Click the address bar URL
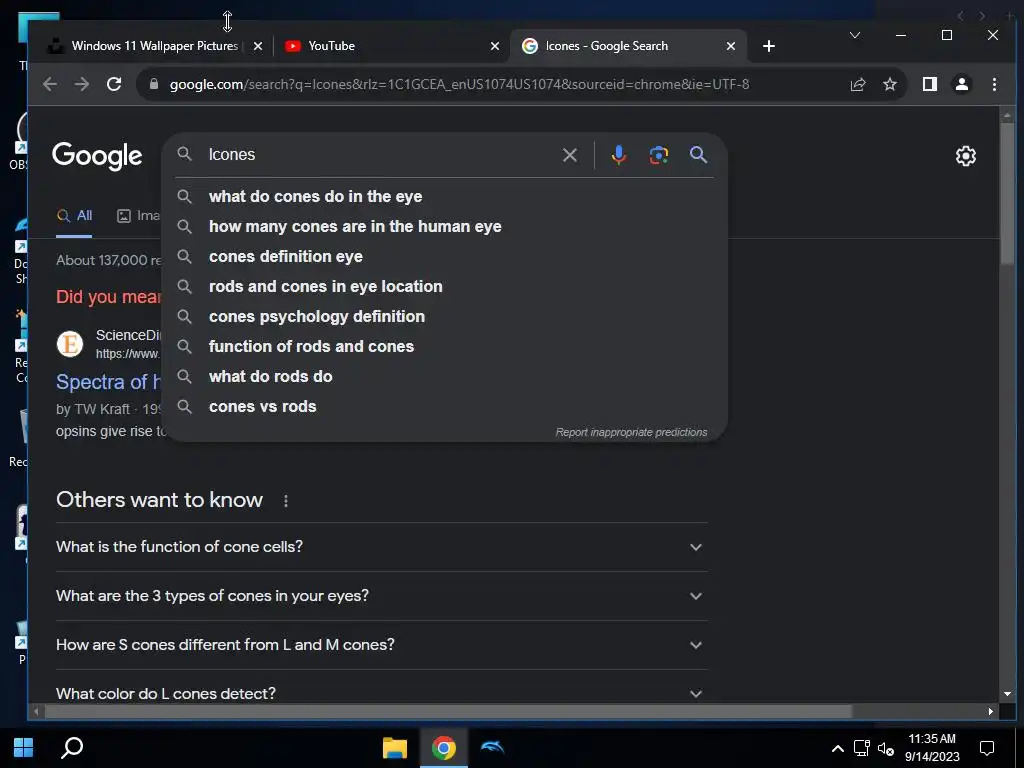Image resolution: width=1024 pixels, height=768 pixels. point(459,84)
